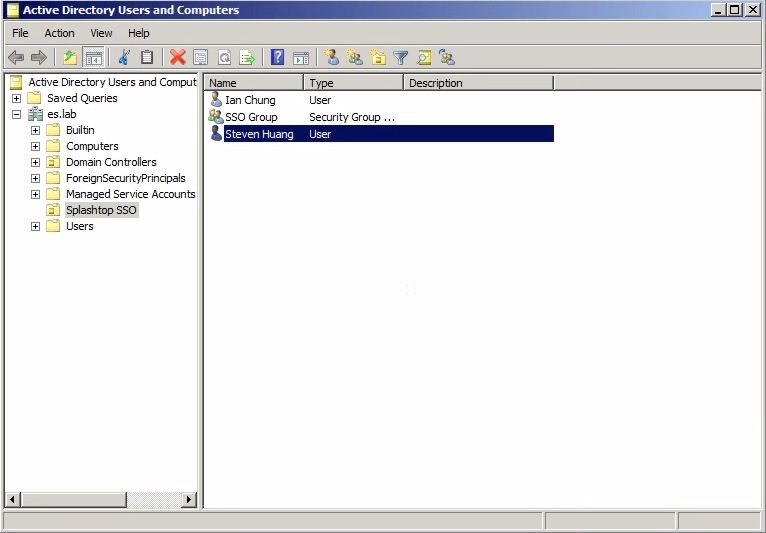Sort by the Name column header
Image resolution: width=766 pixels, height=533 pixels.
[x=254, y=83]
